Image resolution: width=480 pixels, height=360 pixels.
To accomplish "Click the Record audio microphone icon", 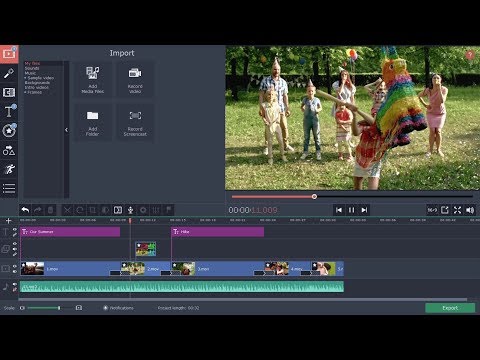I will [x=131, y=210].
